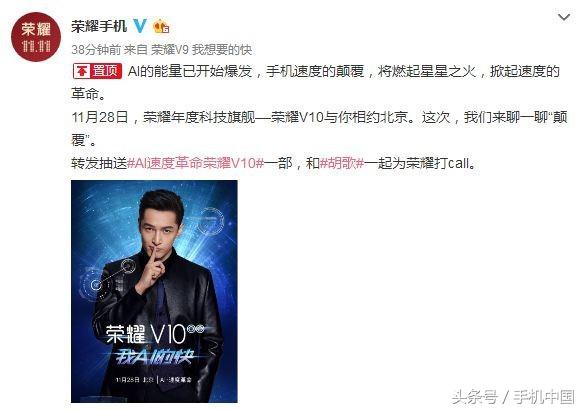Click the 我AI的快 slogan on poster
The height and width of the screenshot is (410, 584).
pos(154,357)
